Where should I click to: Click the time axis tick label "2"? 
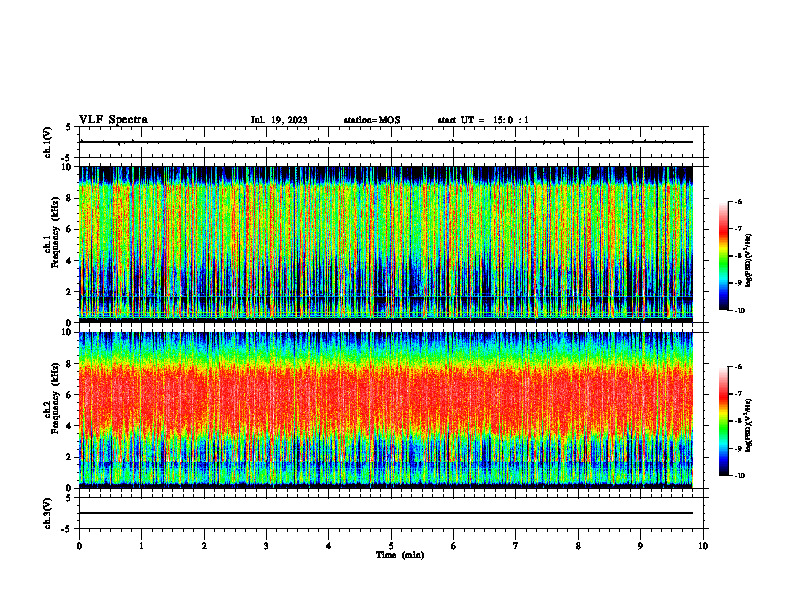coord(204,546)
